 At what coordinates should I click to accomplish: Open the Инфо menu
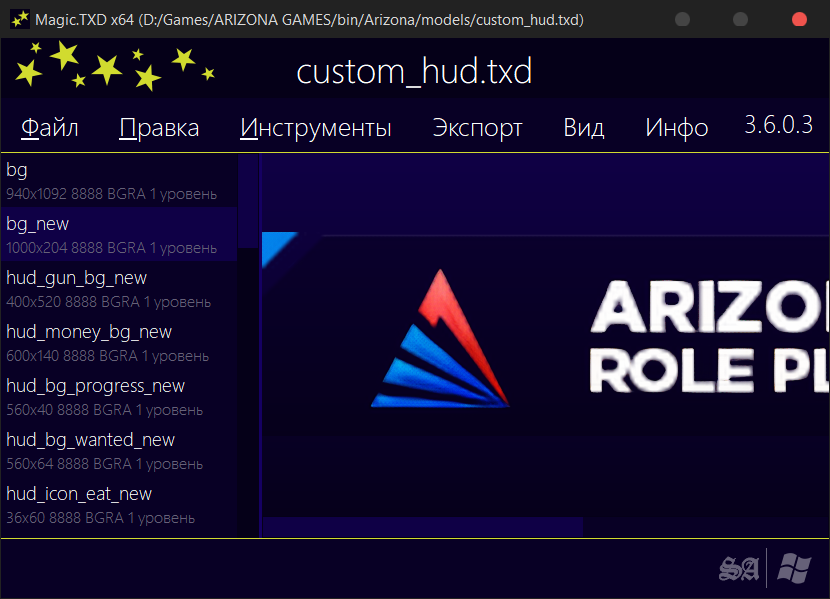[676, 128]
